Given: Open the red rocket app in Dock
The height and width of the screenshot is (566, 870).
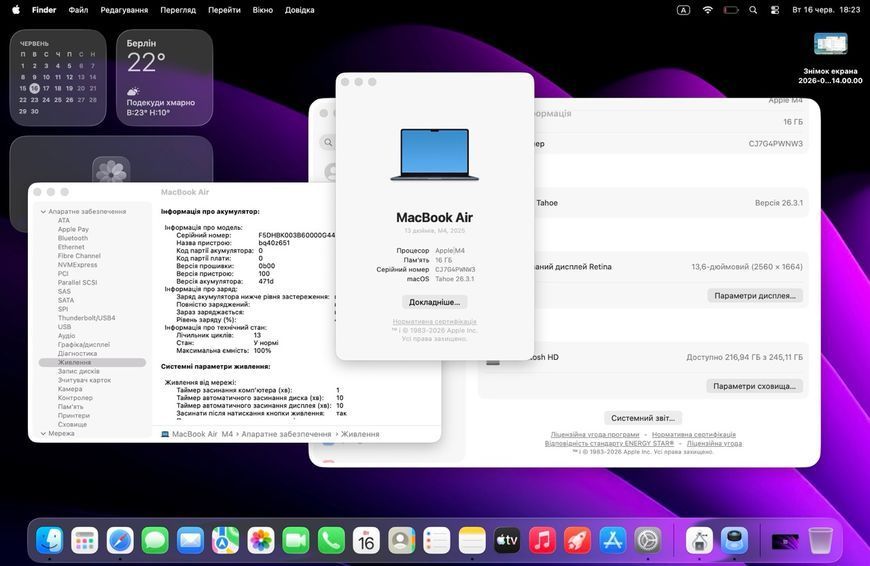Looking at the screenshot, I should [578, 540].
